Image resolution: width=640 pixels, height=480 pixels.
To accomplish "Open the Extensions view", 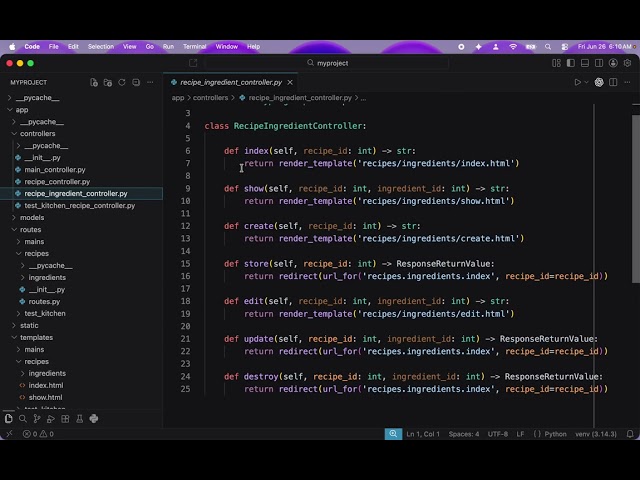I will (x=65, y=419).
